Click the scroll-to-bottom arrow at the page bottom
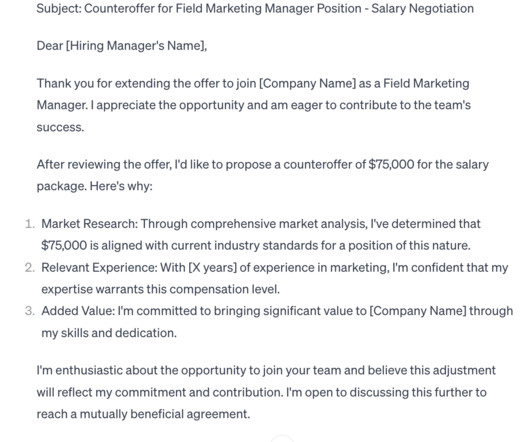 click(x=282, y=440)
